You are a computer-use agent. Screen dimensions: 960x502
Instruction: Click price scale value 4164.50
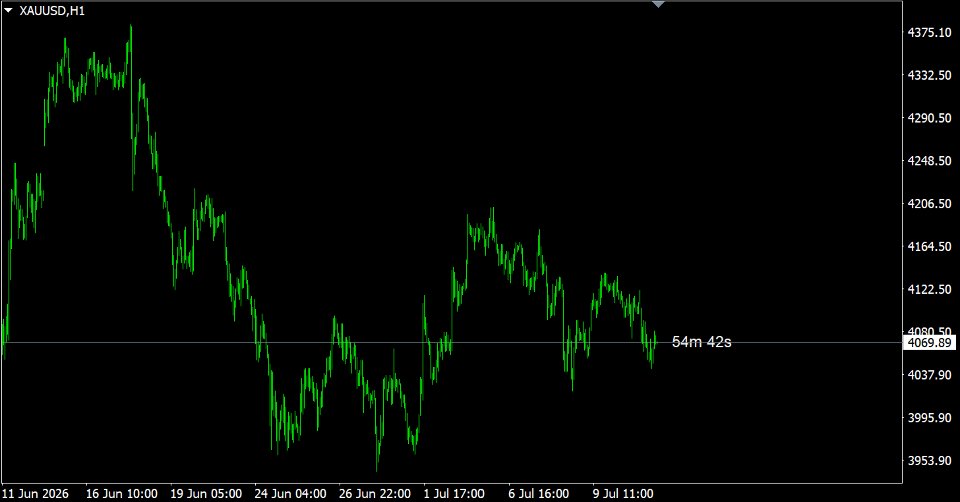(929, 246)
